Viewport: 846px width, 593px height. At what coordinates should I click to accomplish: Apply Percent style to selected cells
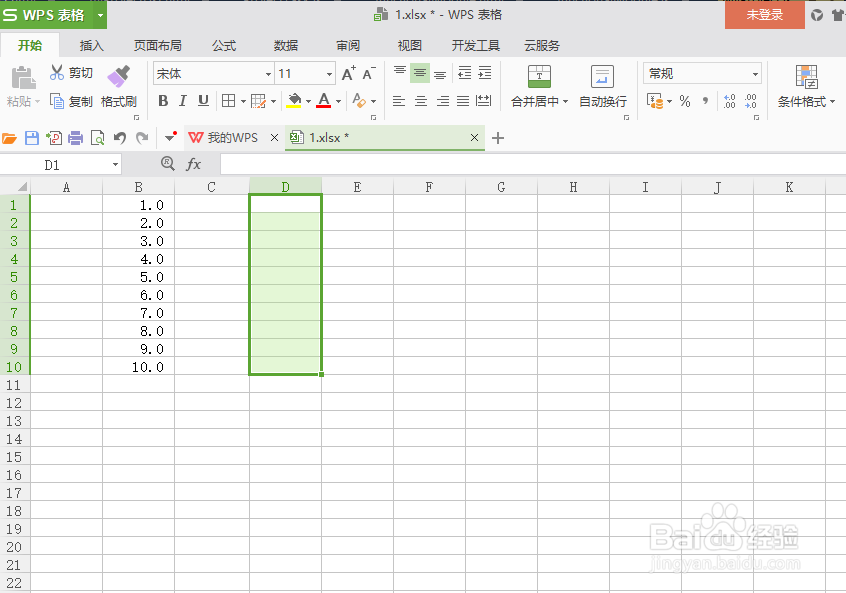685,100
